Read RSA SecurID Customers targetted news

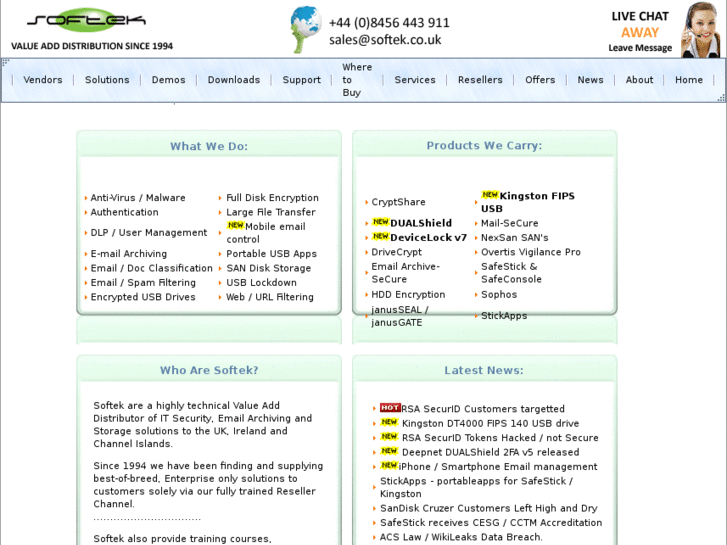click(483, 409)
